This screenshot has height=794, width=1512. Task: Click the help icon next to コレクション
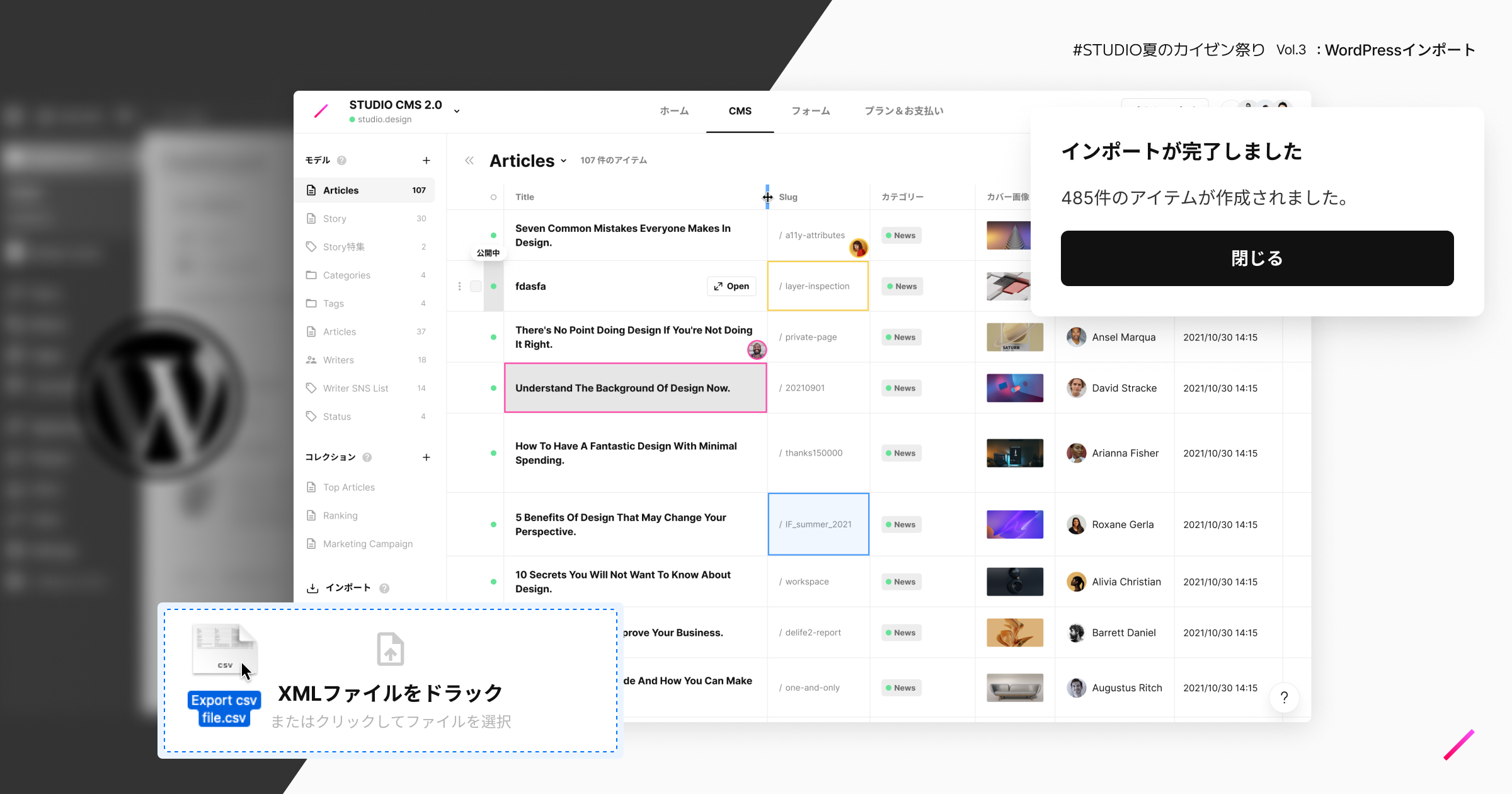coord(367,457)
